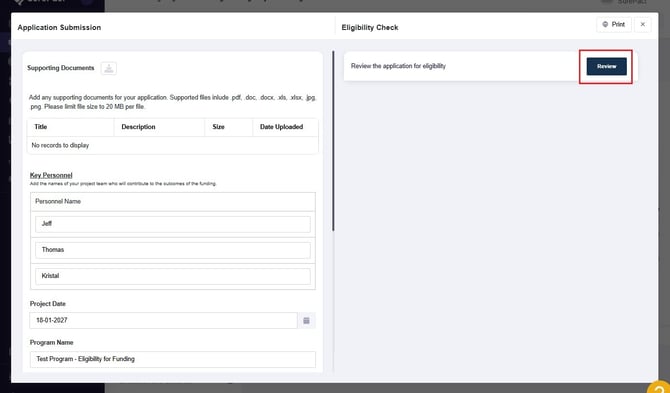The image size is (670, 393).
Task: Click the 'Review the application for eligibility' text
Action: 398,66
